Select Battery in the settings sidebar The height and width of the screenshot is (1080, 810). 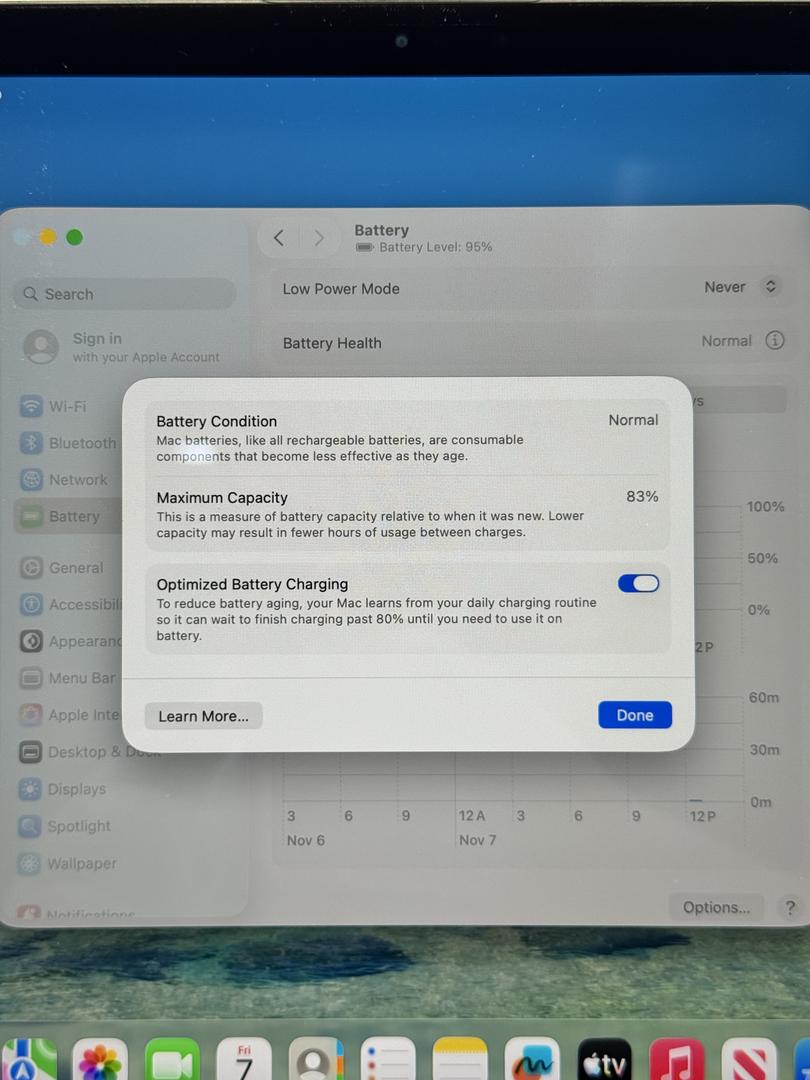(x=69, y=517)
